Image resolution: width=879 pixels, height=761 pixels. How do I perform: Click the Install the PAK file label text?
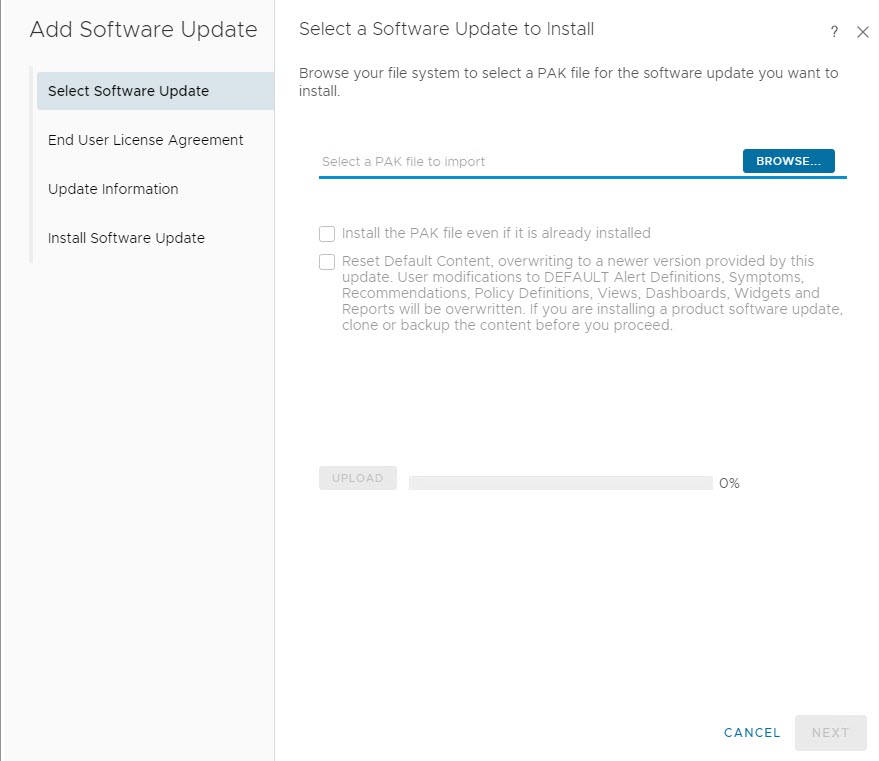496,233
